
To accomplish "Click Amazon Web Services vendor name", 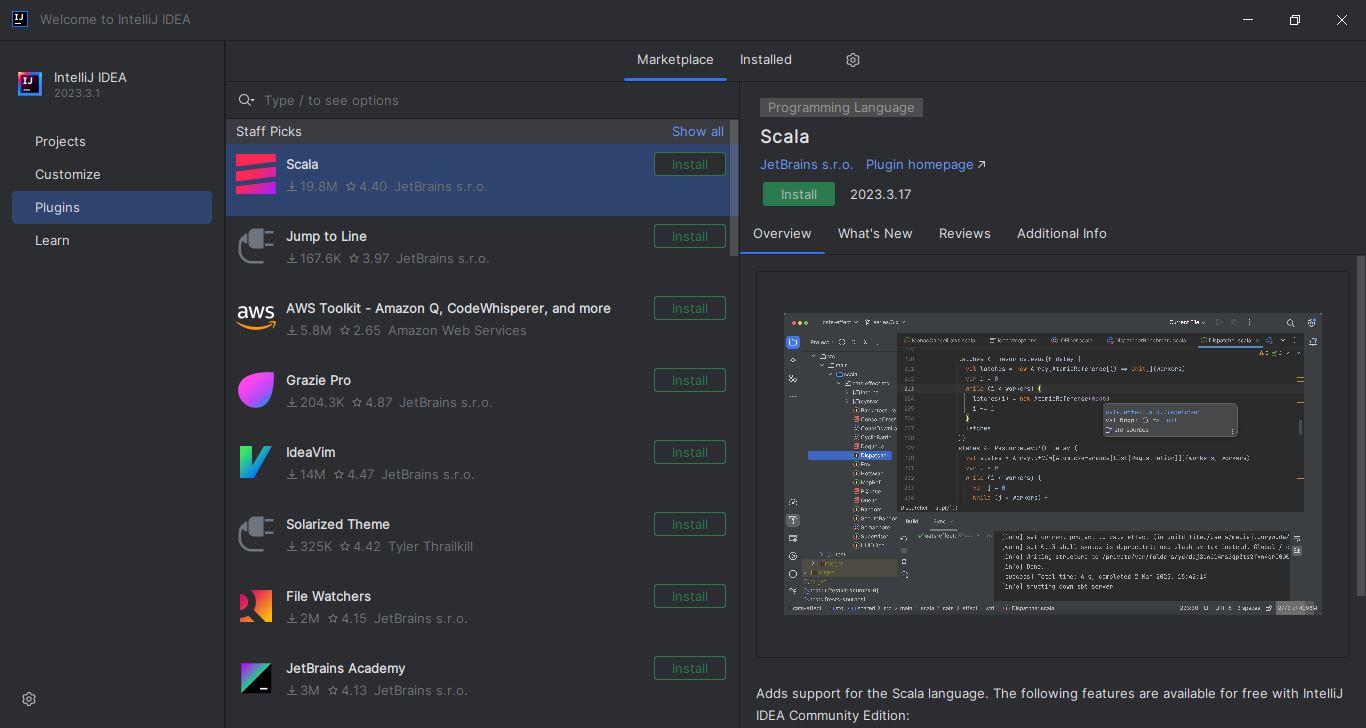I will pyautogui.click(x=457, y=330).
